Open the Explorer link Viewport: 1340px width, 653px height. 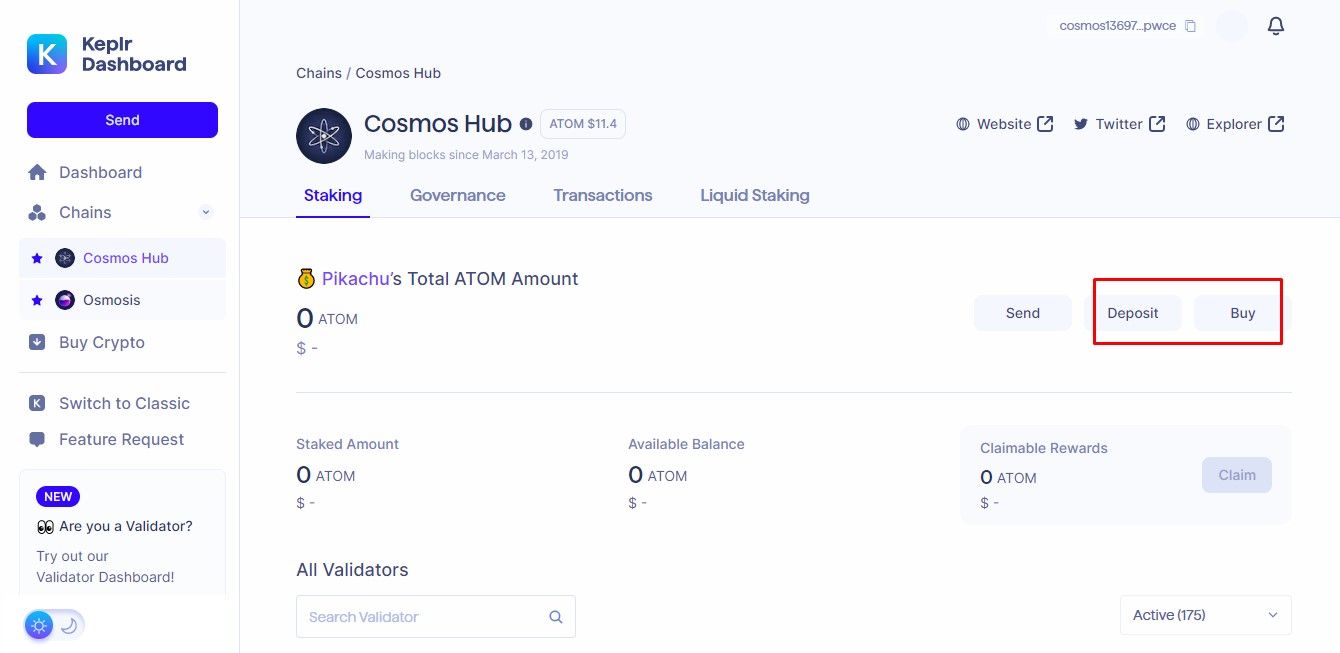pos(1234,124)
